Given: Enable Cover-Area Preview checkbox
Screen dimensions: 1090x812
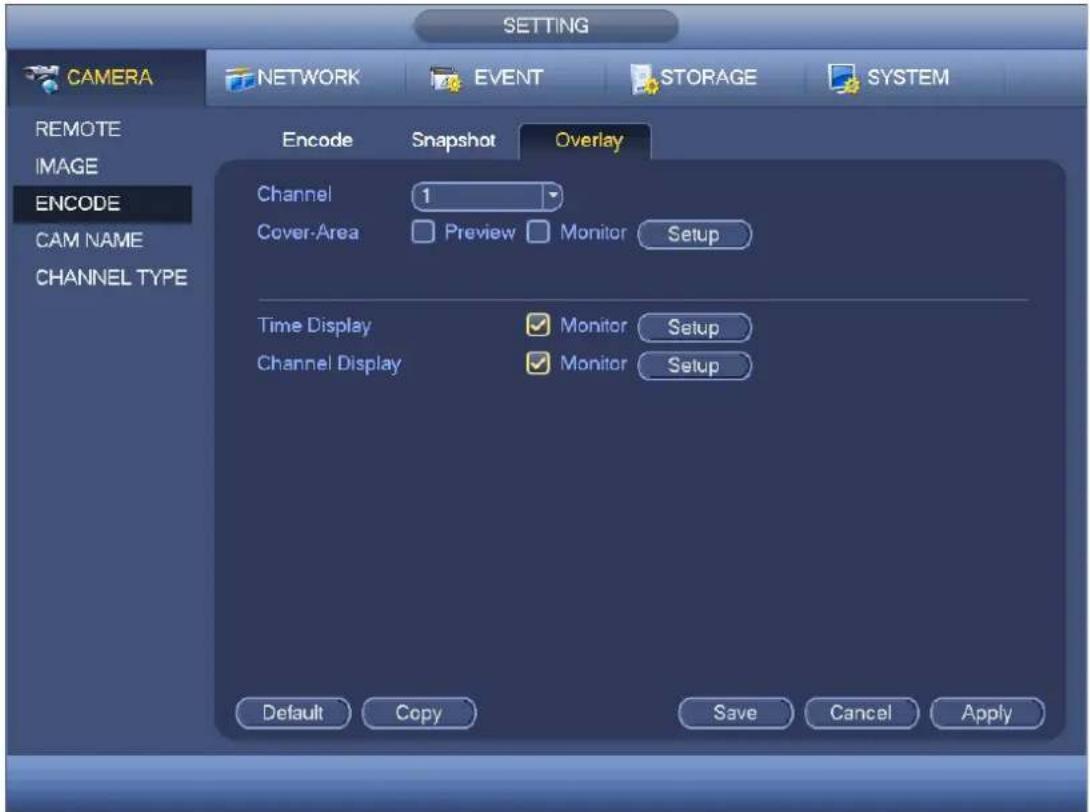Looking at the screenshot, I should [x=423, y=232].
